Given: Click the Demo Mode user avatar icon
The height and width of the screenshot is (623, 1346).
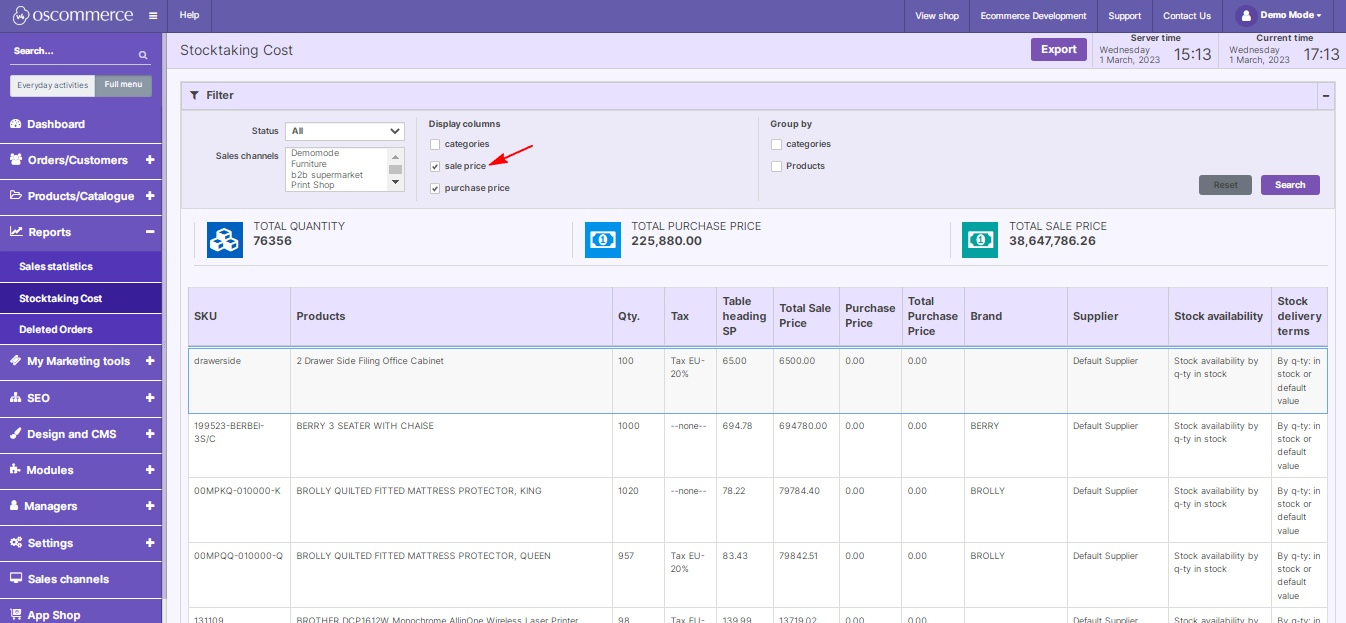Looking at the screenshot, I should 1245,15.
